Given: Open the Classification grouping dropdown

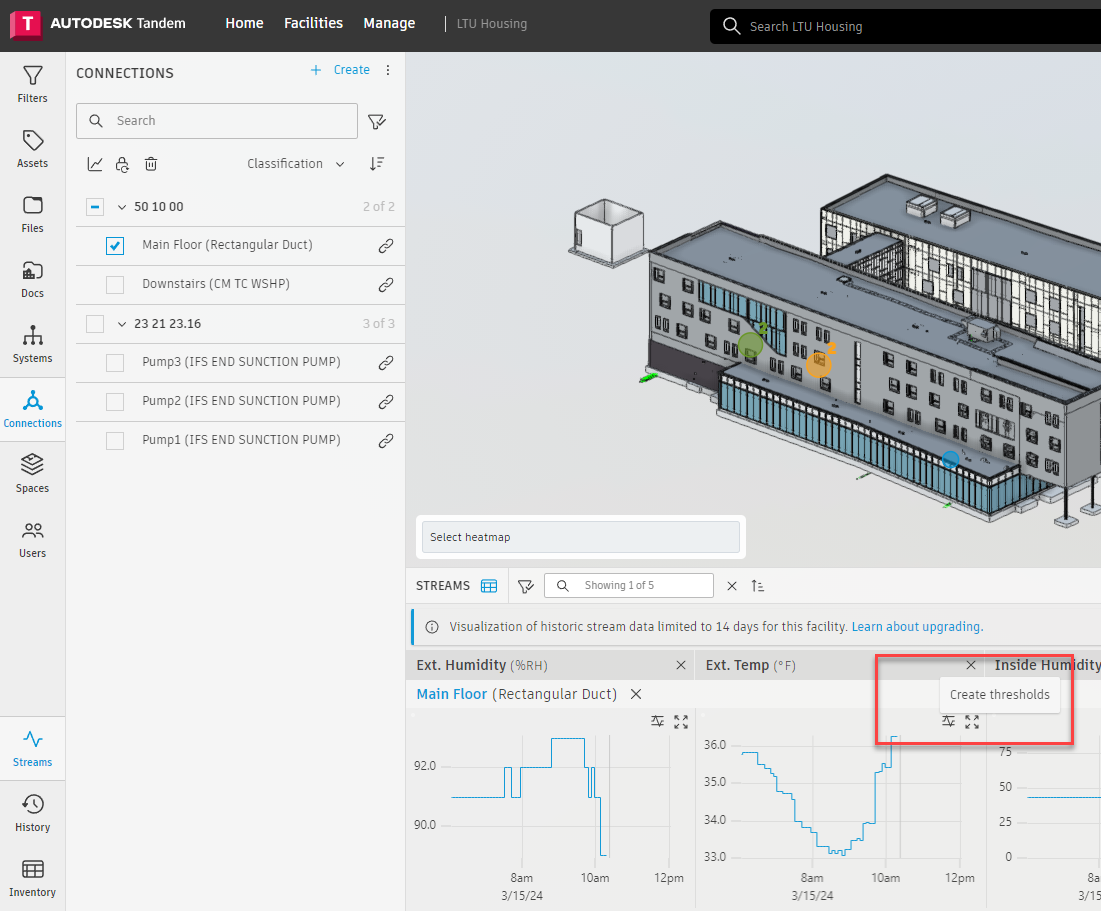Looking at the screenshot, I should pyautogui.click(x=296, y=164).
